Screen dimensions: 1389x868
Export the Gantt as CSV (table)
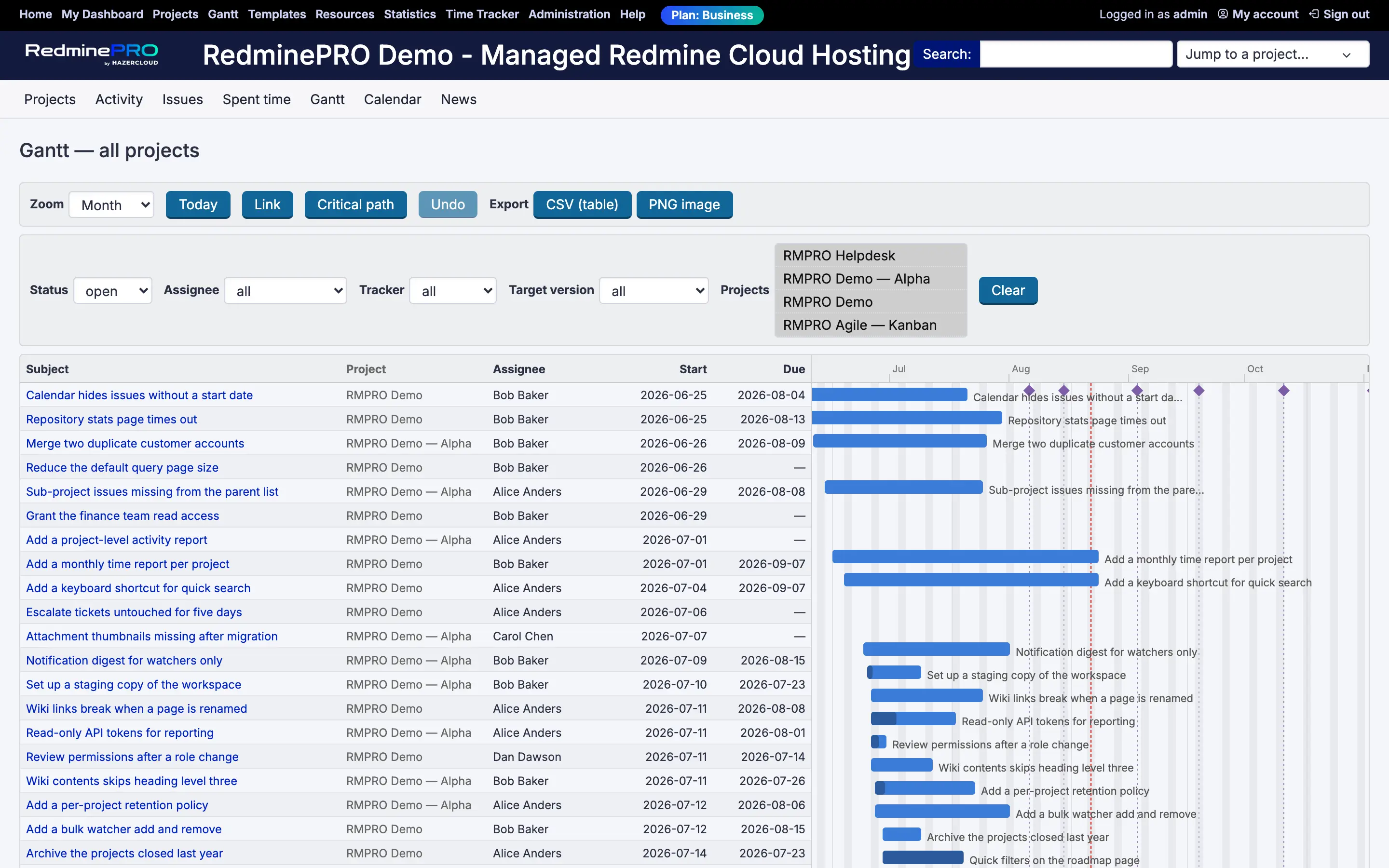click(582, 205)
